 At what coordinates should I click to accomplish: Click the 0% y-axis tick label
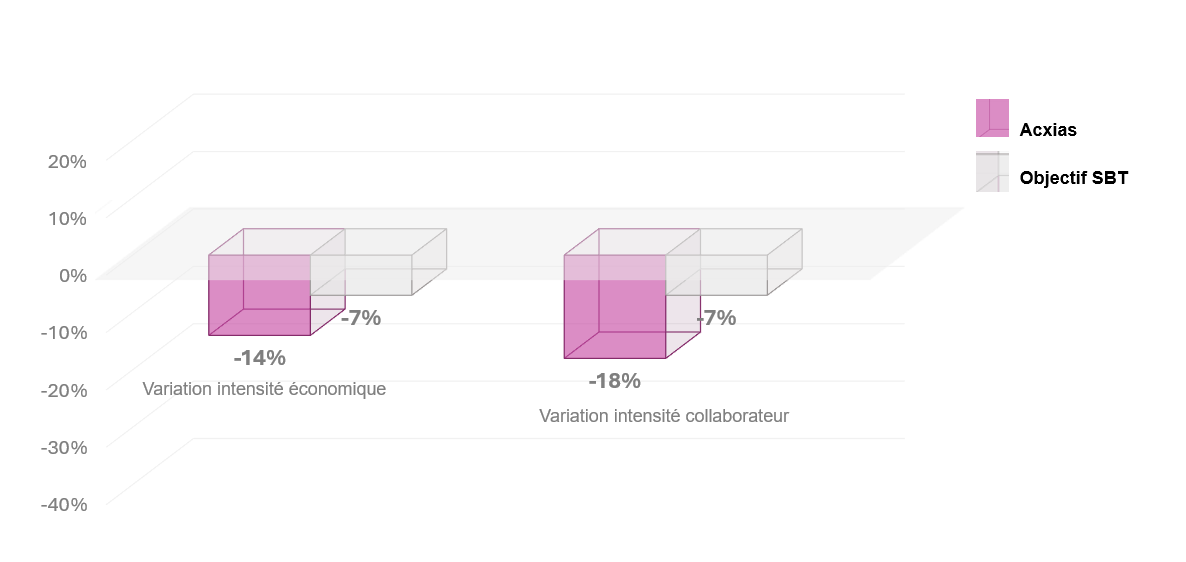tap(73, 275)
